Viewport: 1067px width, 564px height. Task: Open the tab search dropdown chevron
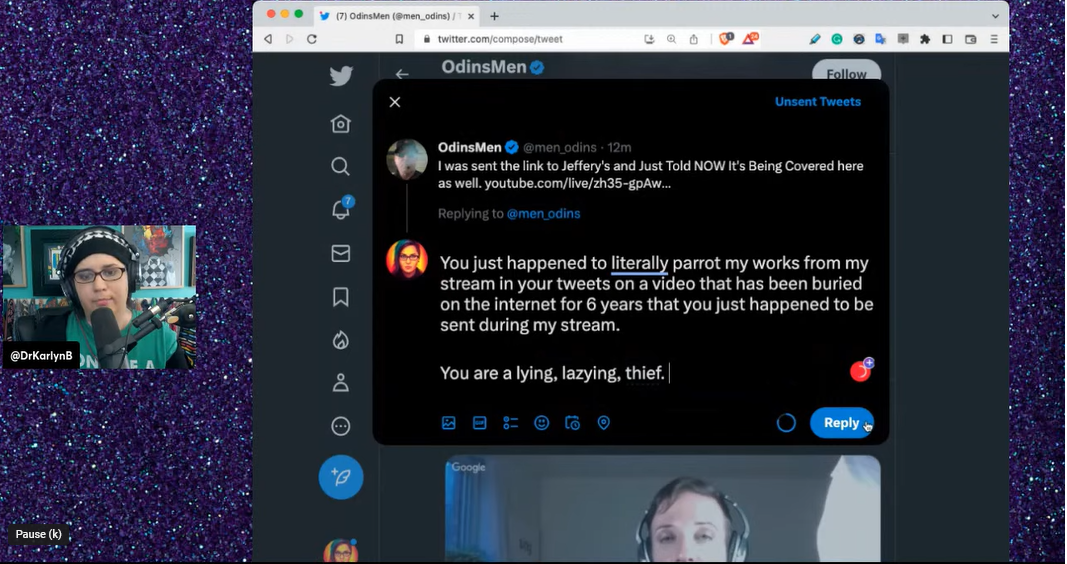click(x=995, y=16)
